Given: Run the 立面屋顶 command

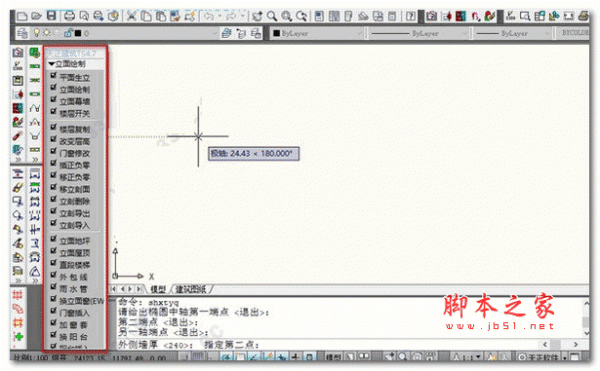Looking at the screenshot, I should point(75,253).
